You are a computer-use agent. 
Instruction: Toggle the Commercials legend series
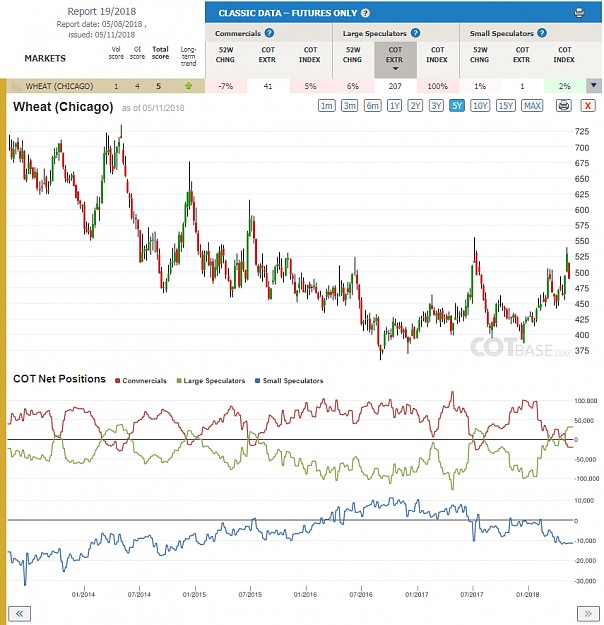click(140, 381)
